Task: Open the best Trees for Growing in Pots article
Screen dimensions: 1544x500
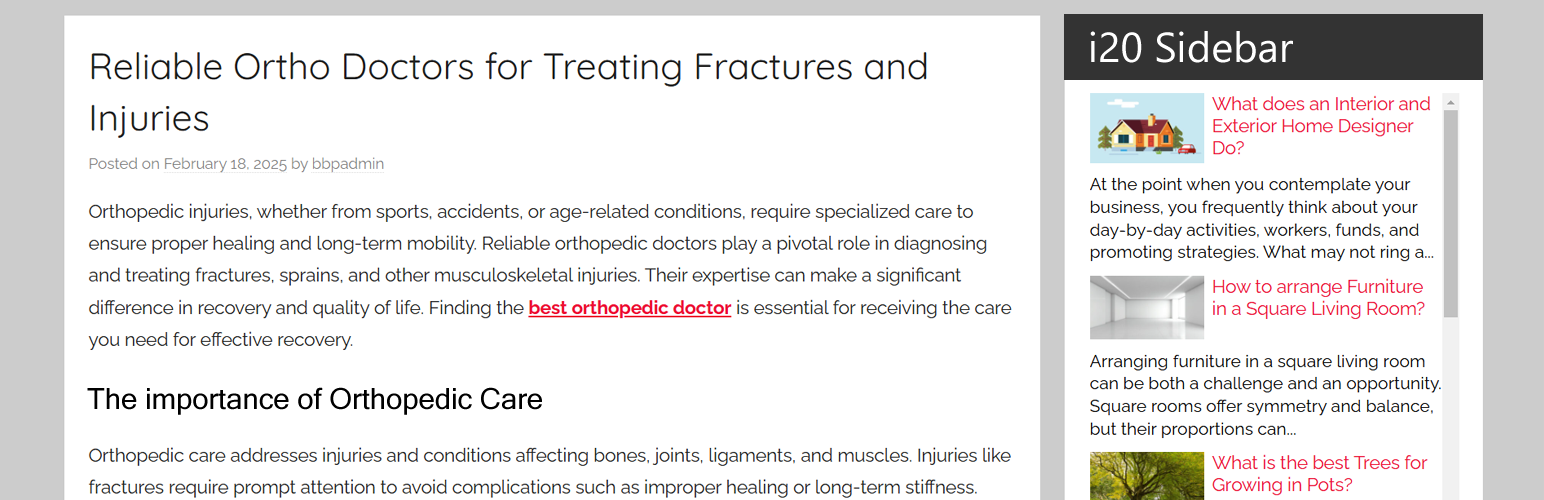Action: click(x=1319, y=474)
